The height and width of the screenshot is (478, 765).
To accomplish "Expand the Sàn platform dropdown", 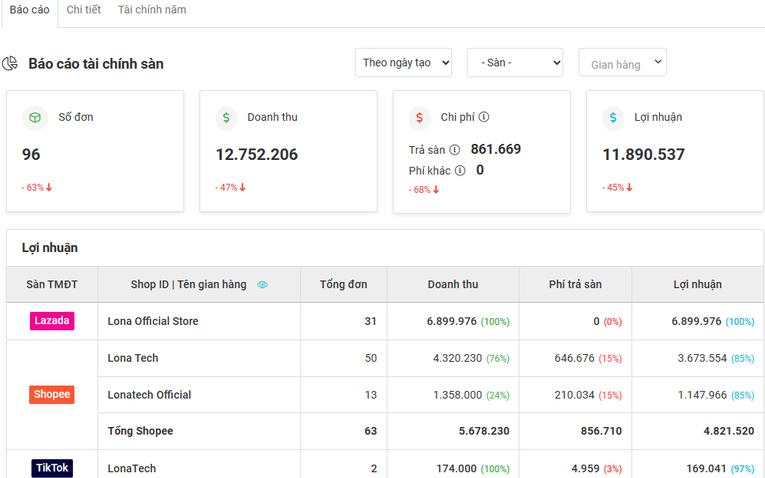I will pyautogui.click(x=515, y=62).
